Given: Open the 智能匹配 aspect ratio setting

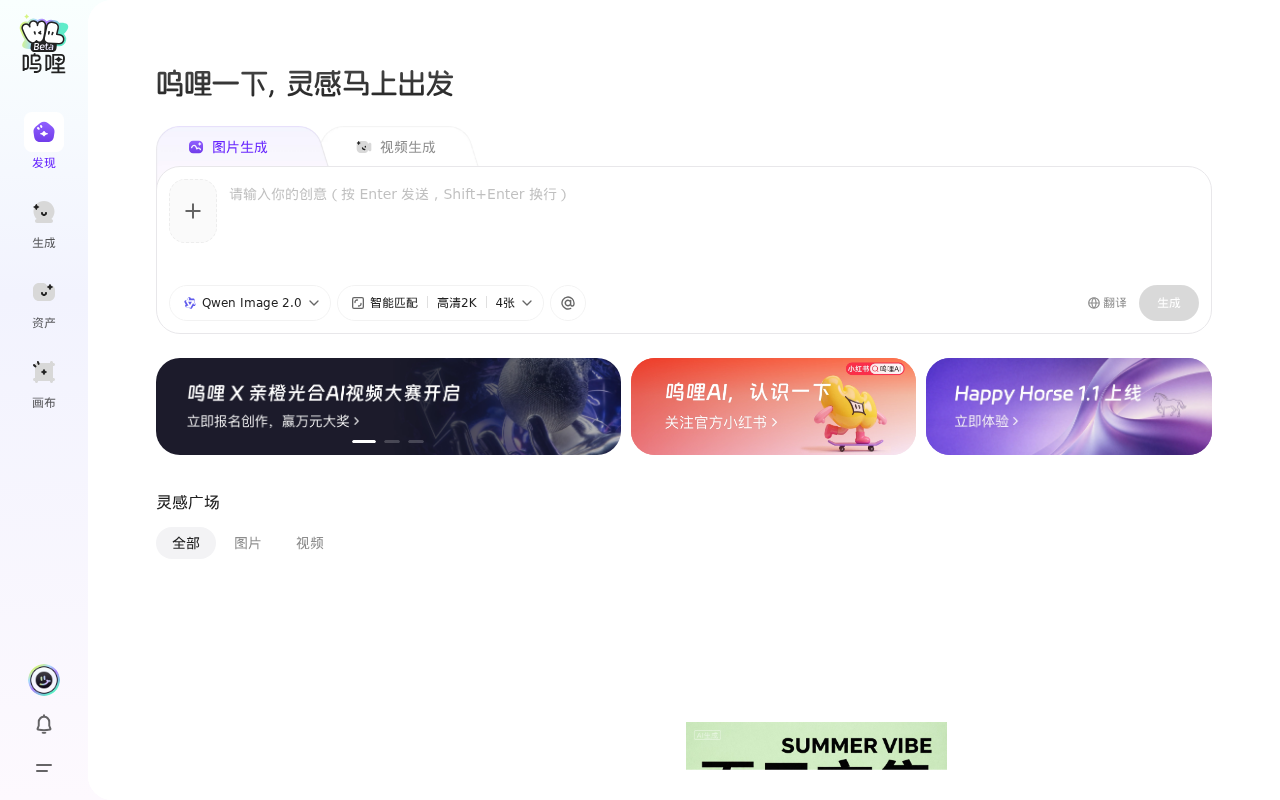Looking at the screenshot, I should click(x=385, y=303).
